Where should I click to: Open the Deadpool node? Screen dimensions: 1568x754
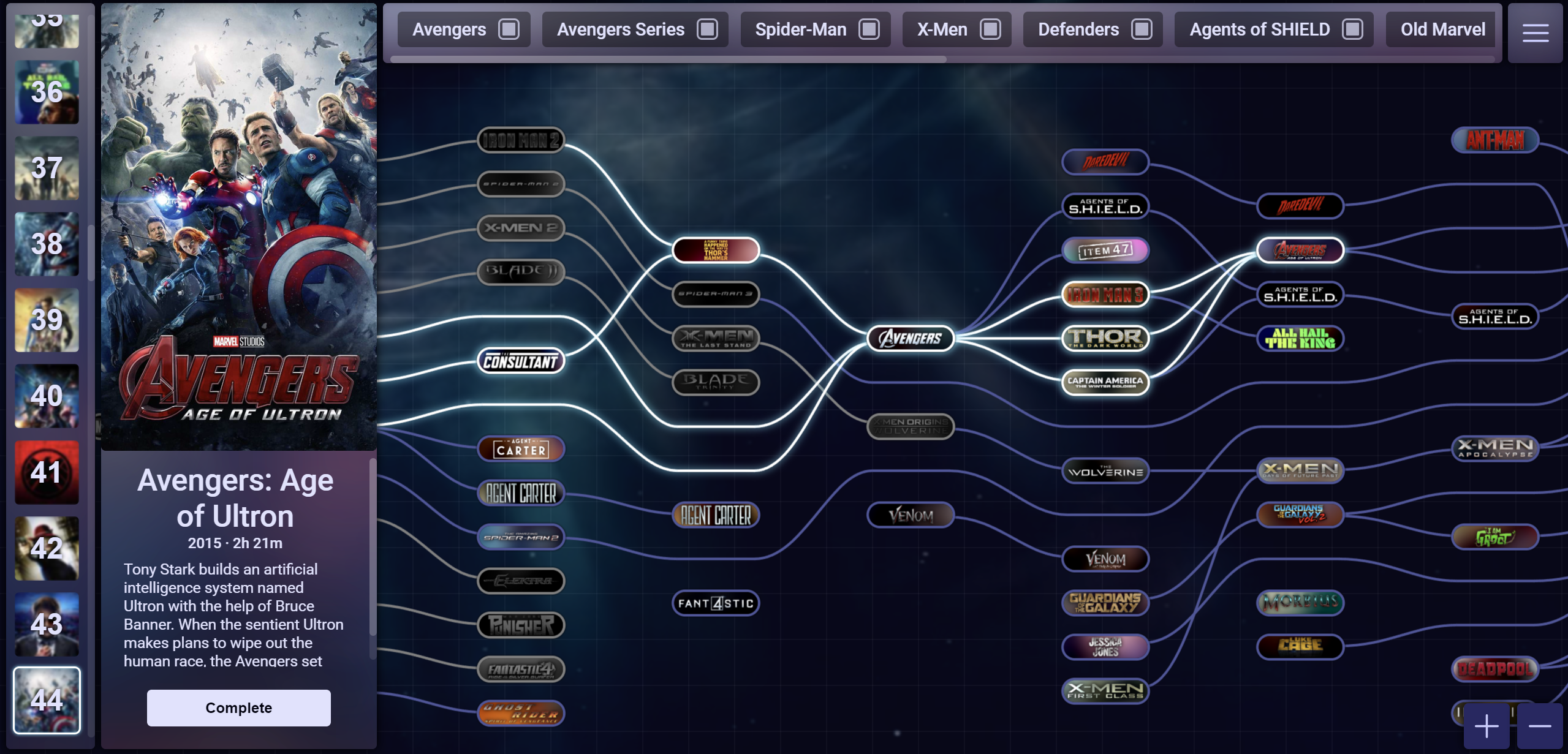pyautogui.click(x=1495, y=669)
